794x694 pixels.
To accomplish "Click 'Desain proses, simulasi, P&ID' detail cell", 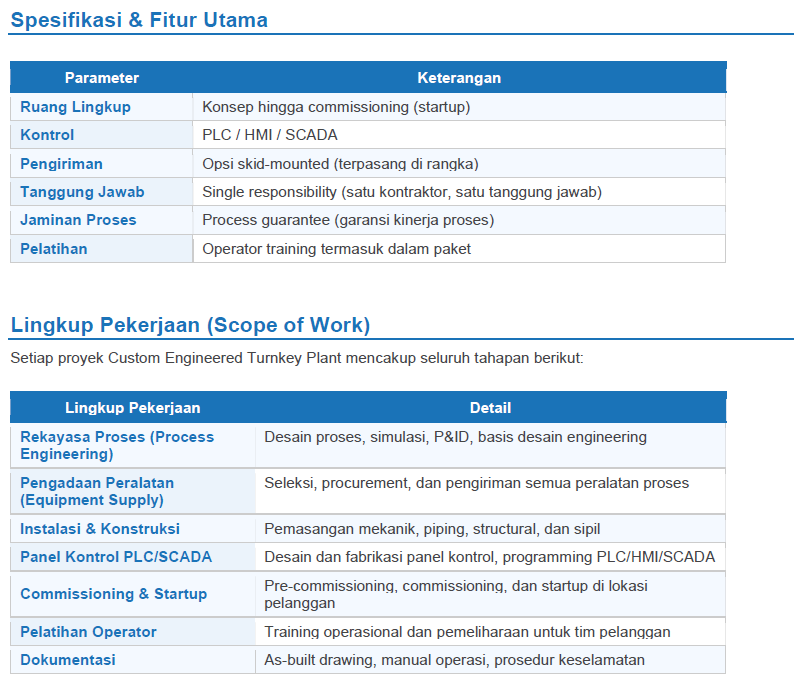I will (x=490, y=445).
